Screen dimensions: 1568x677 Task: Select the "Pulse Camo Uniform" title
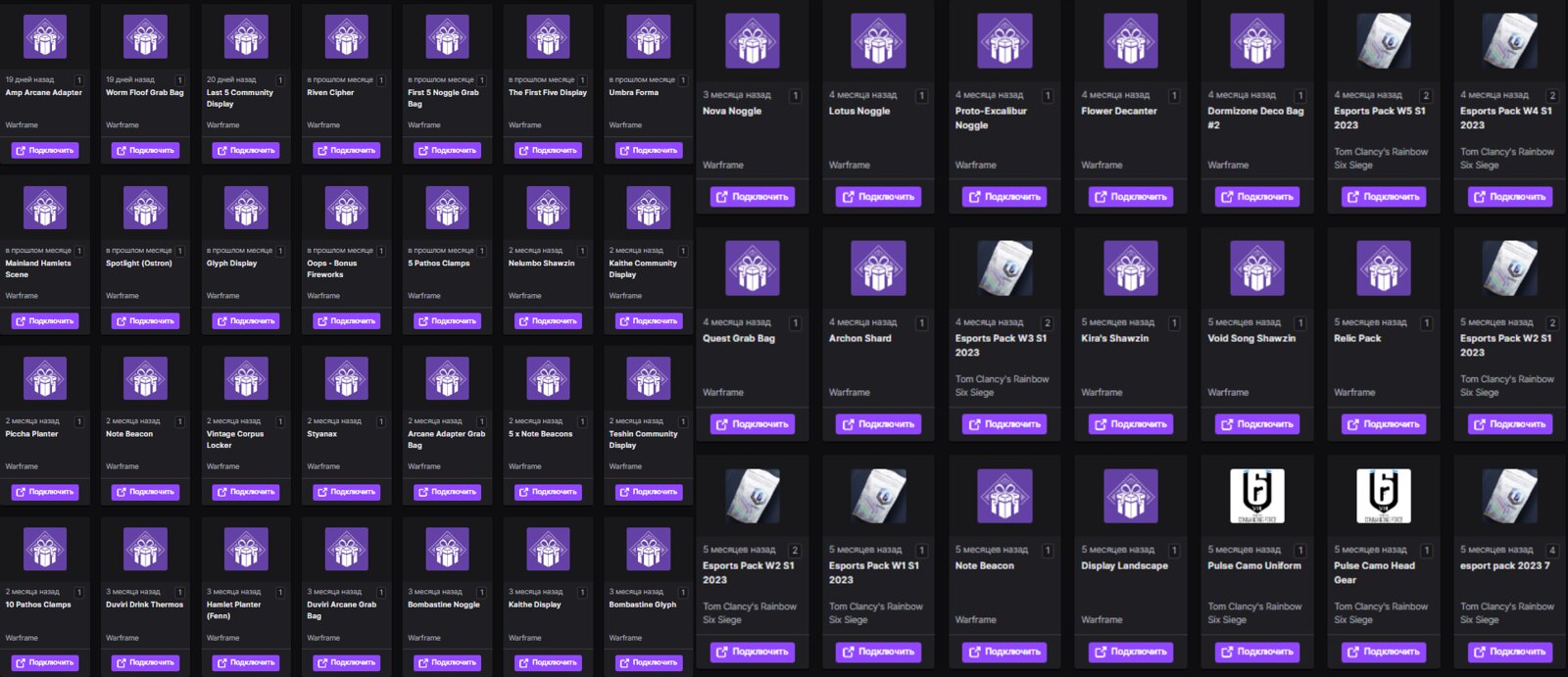pyautogui.click(x=1254, y=566)
